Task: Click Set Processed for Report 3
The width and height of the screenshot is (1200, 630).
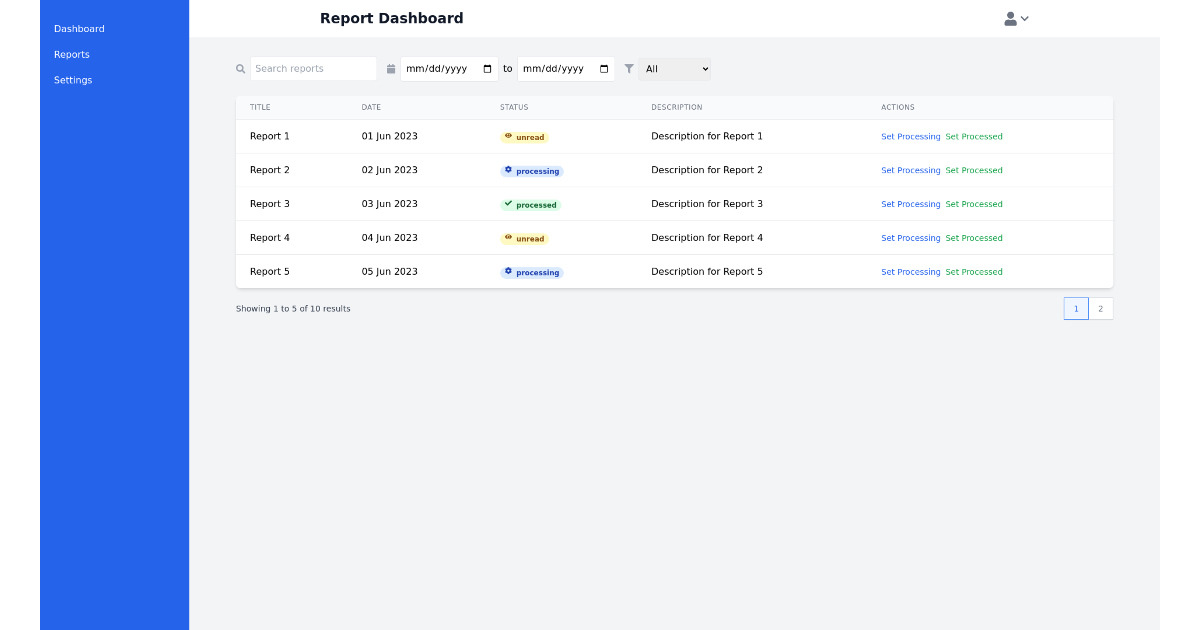Action: coord(974,204)
